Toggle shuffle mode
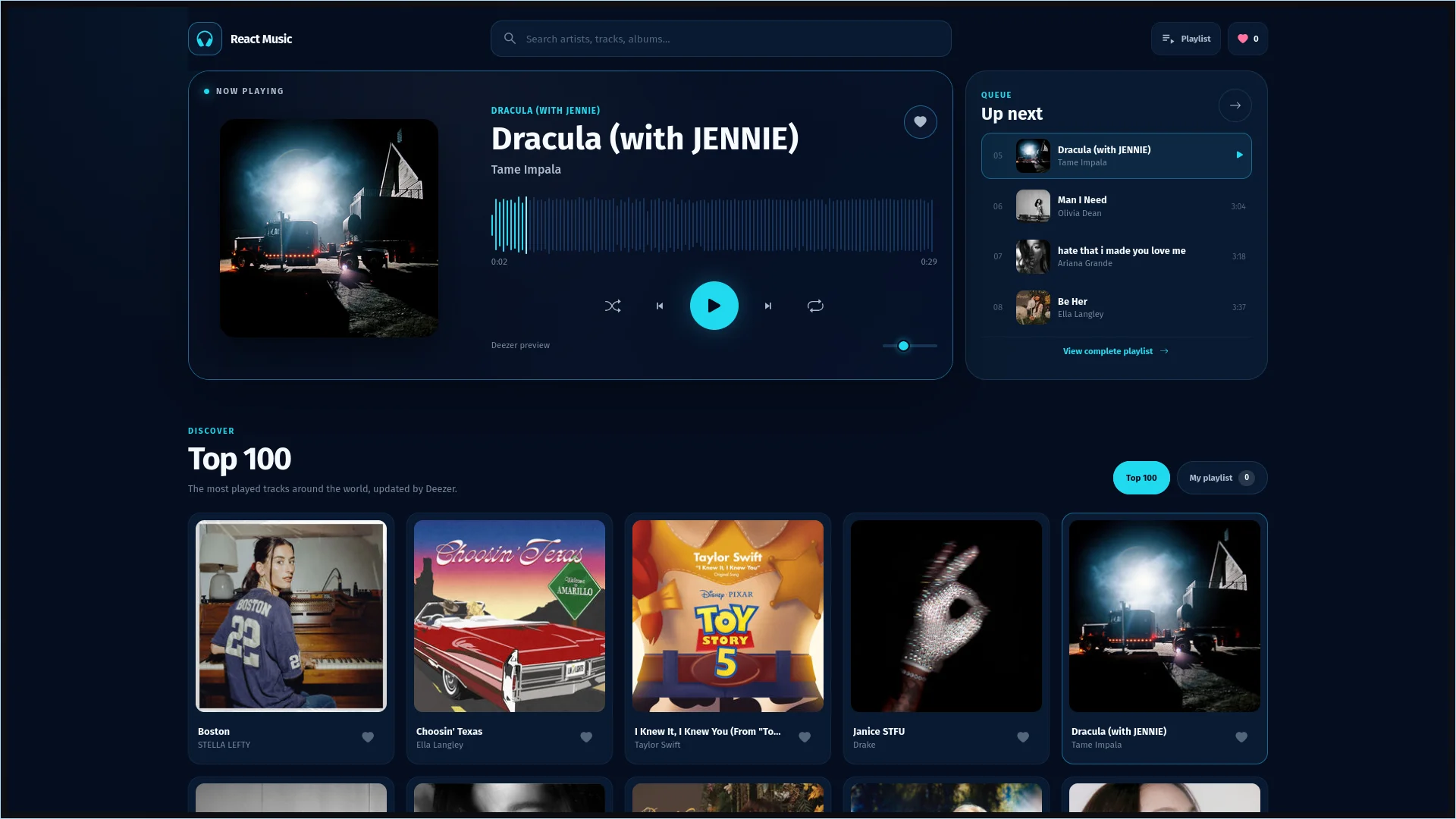This screenshot has height=819, width=1456. [613, 306]
